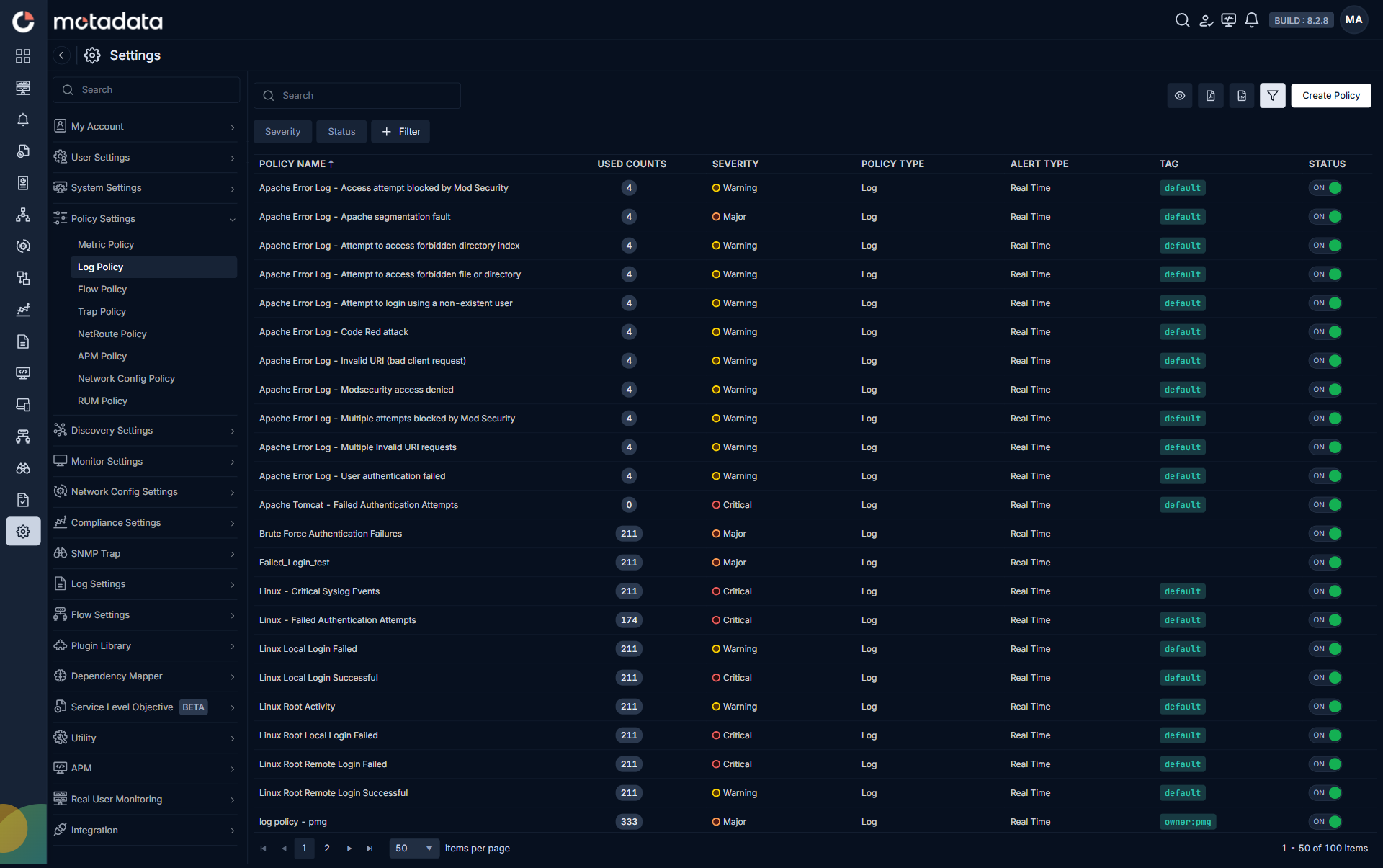Toggle log policy - pmg status switch

click(1325, 822)
